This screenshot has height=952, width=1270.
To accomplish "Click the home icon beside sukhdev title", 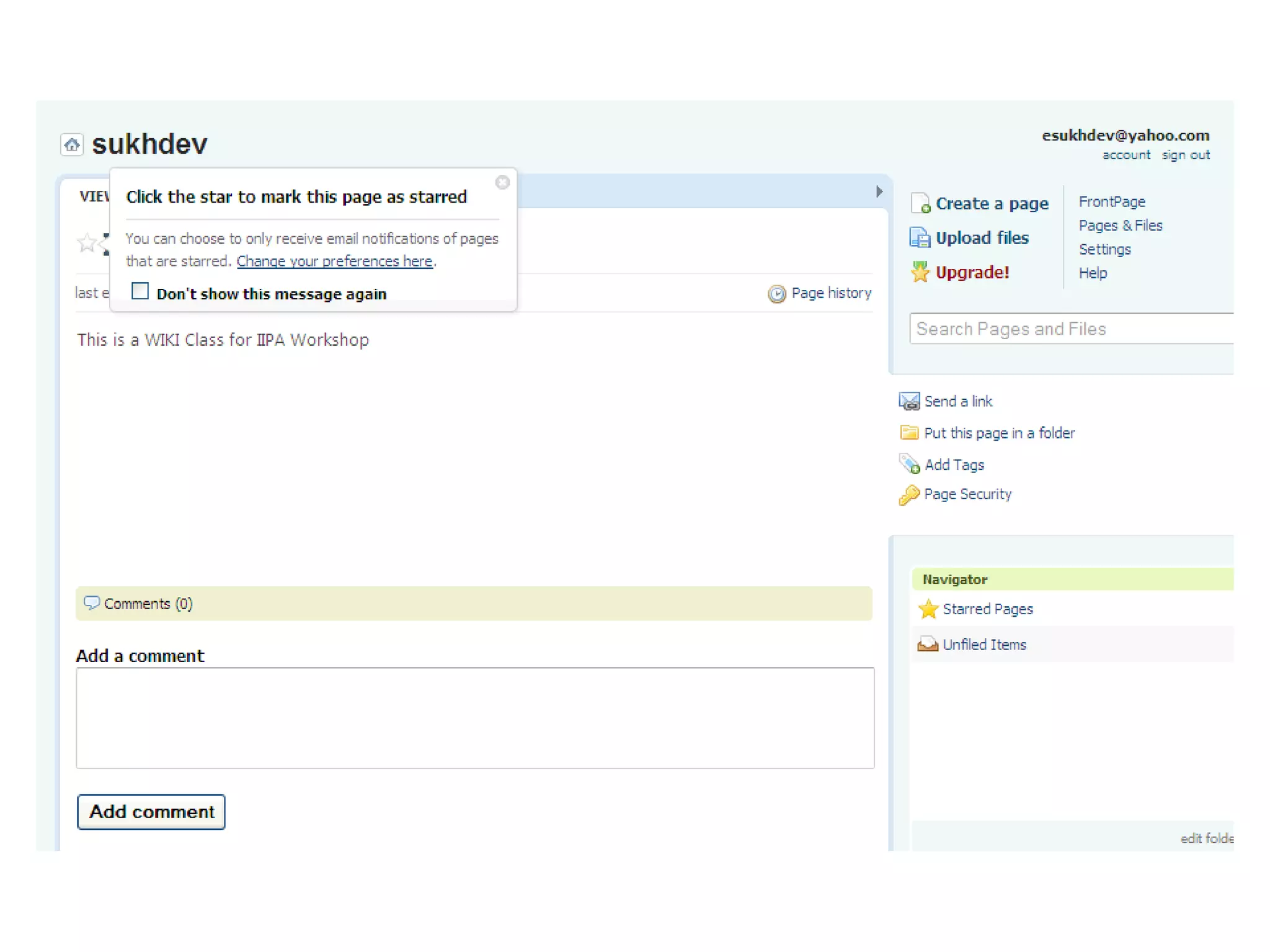I will [72, 145].
